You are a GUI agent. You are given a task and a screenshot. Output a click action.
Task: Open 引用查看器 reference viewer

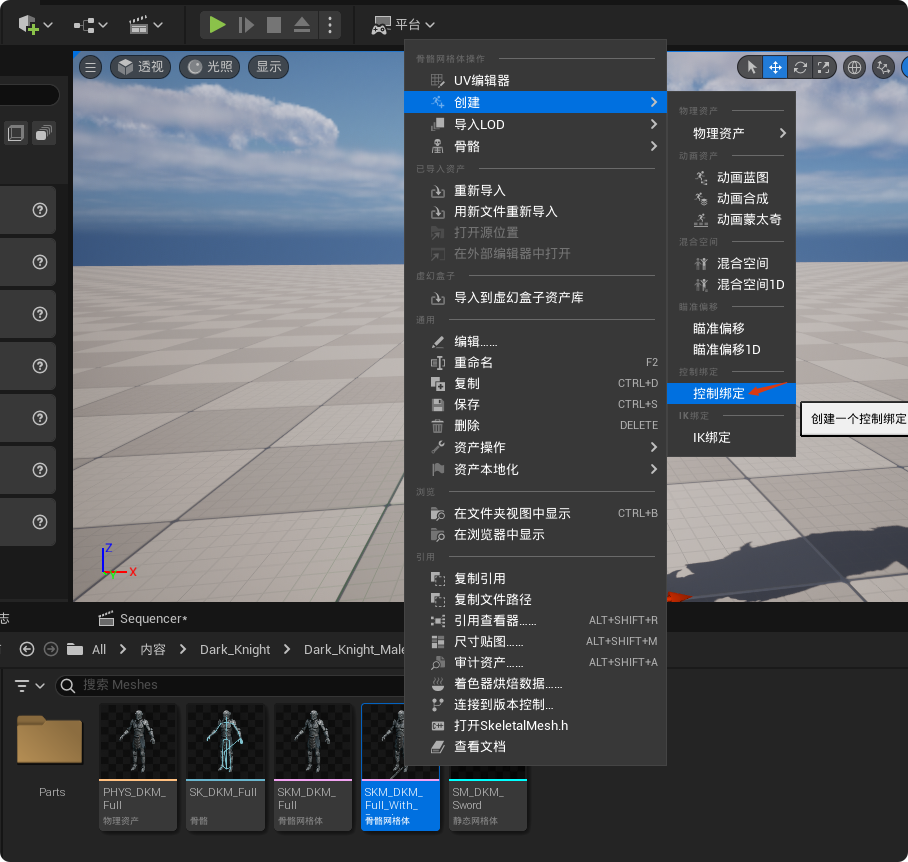click(x=535, y=621)
